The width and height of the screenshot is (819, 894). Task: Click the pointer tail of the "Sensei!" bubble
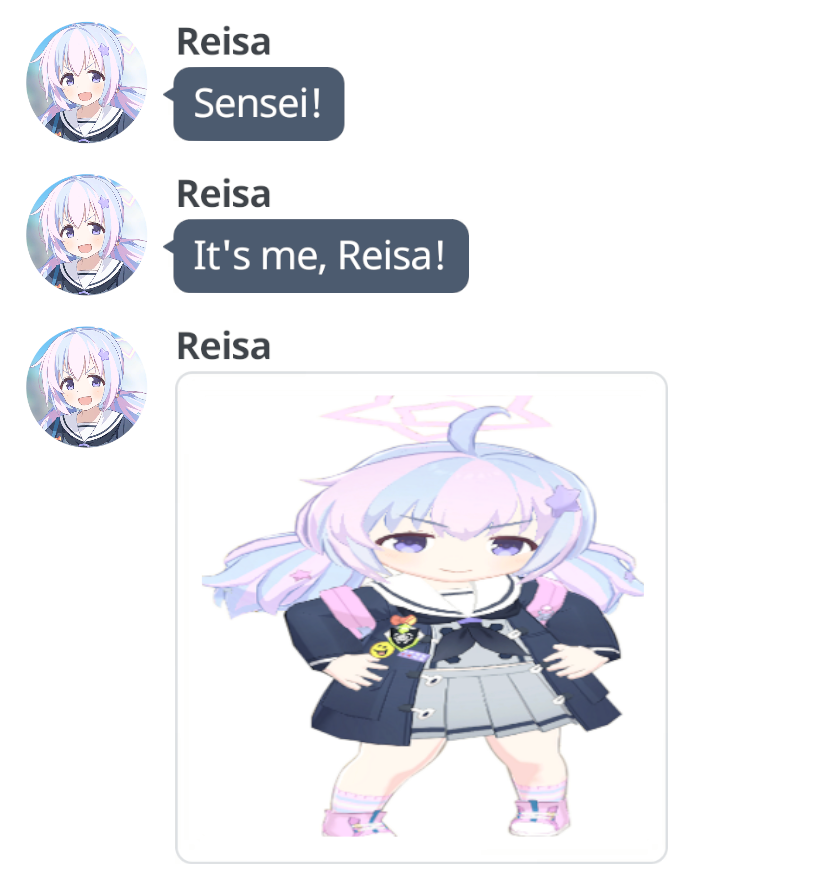(x=168, y=94)
